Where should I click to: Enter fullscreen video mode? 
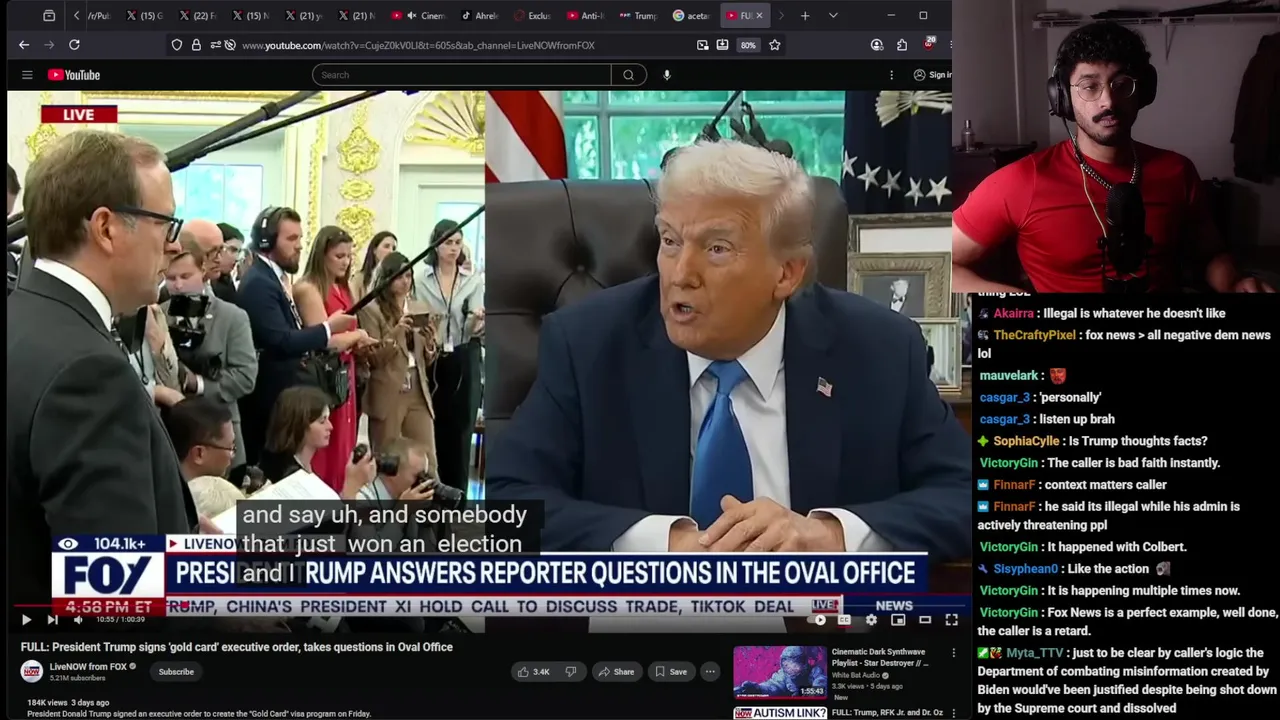(x=951, y=620)
